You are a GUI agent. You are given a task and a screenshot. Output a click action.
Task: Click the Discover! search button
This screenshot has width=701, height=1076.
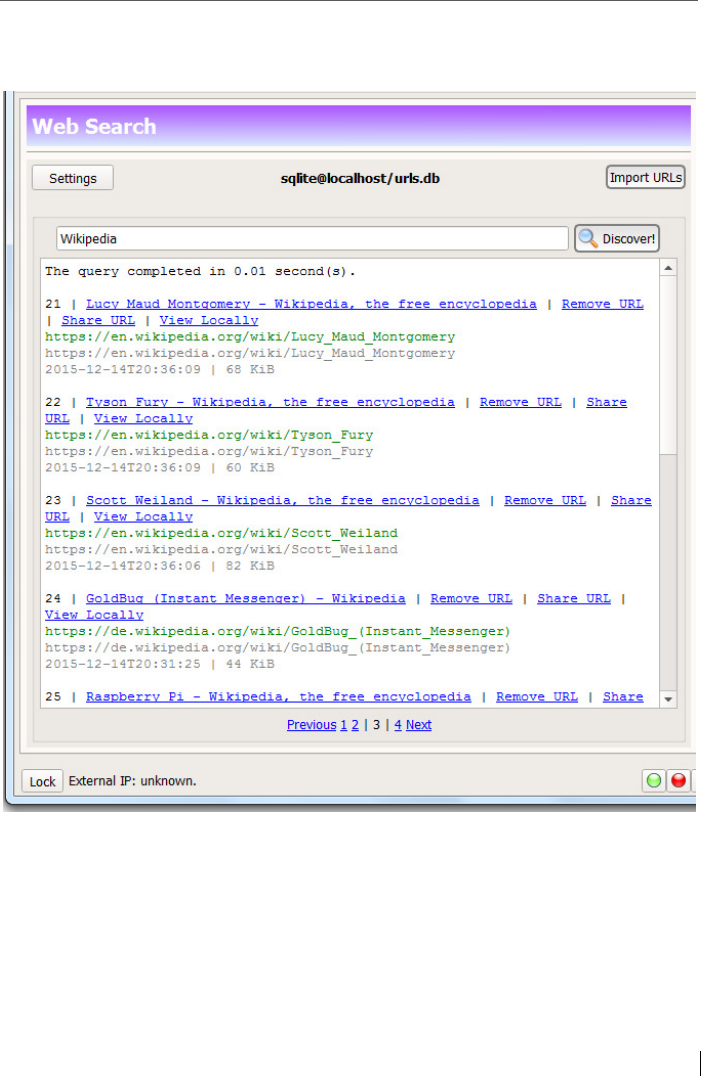tap(617, 239)
